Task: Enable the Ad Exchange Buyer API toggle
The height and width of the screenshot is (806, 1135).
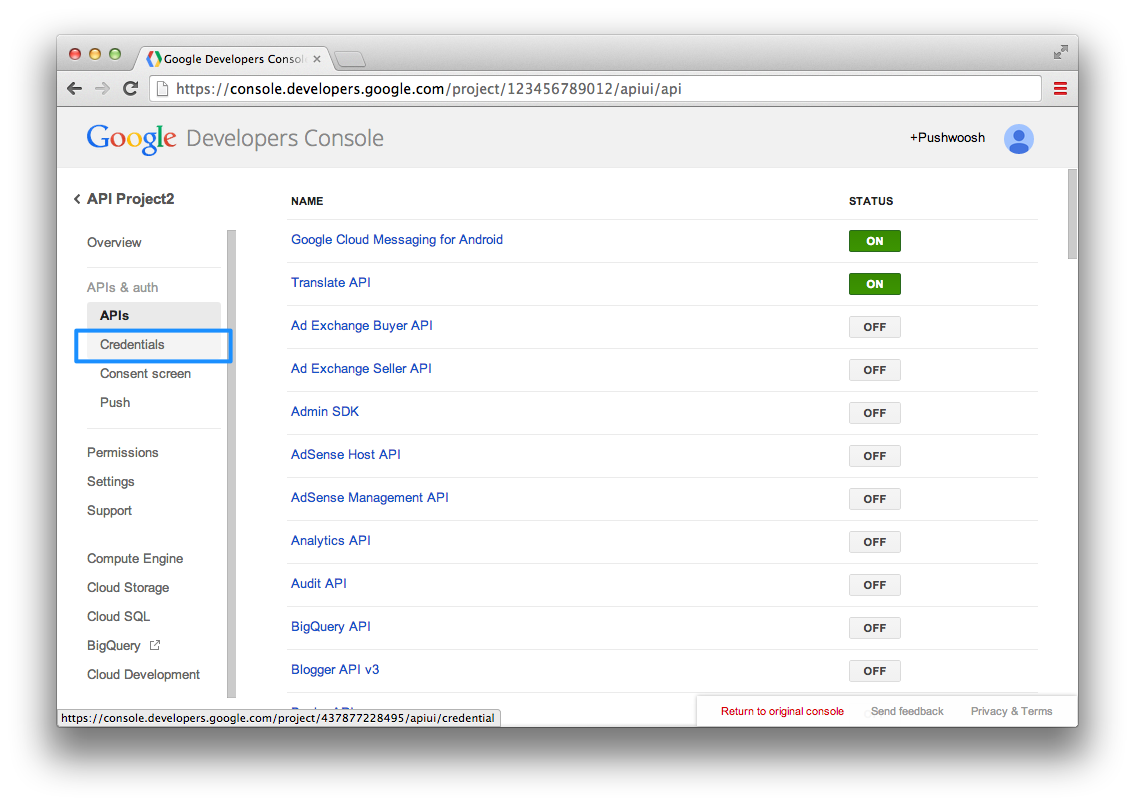Action: (x=874, y=327)
